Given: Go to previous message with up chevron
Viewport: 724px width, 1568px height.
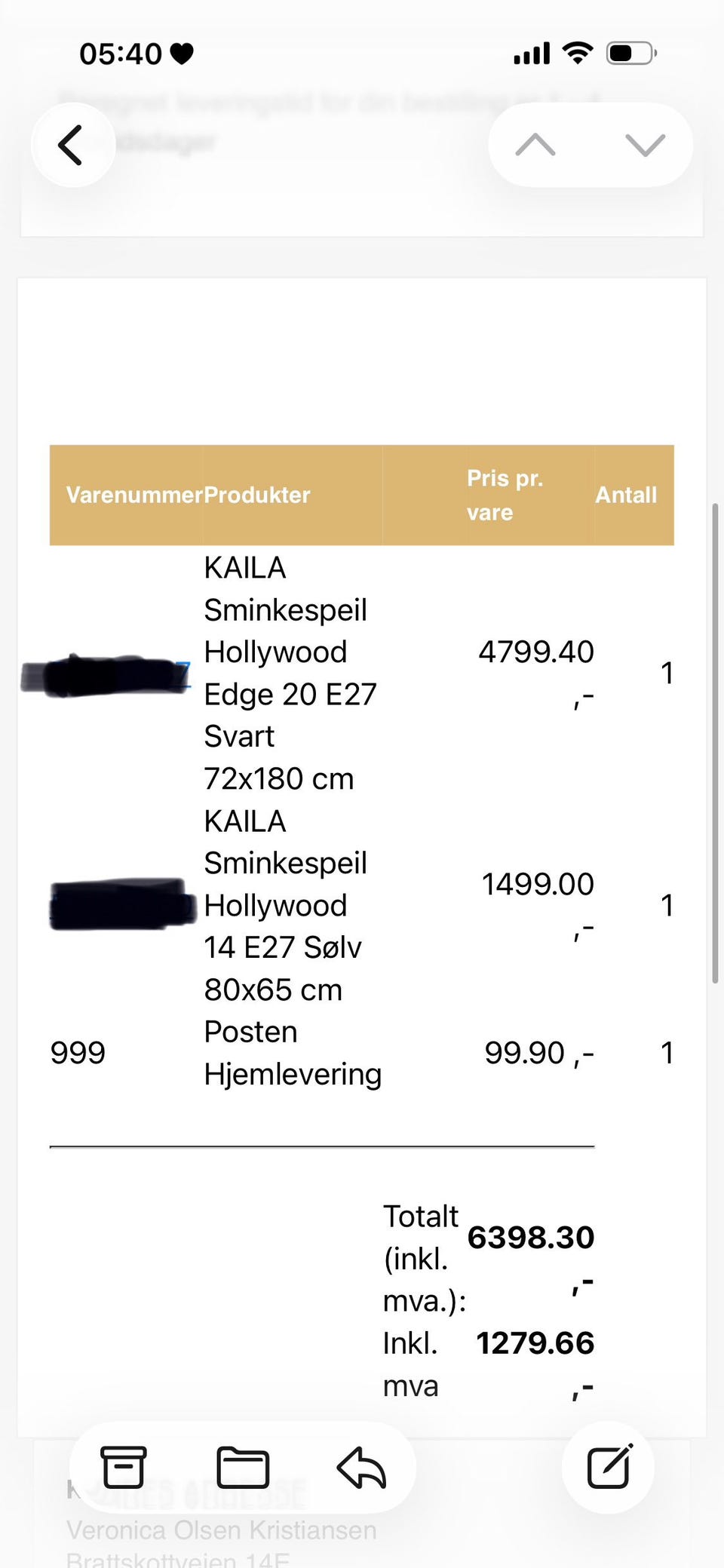Looking at the screenshot, I should [x=535, y=145].
